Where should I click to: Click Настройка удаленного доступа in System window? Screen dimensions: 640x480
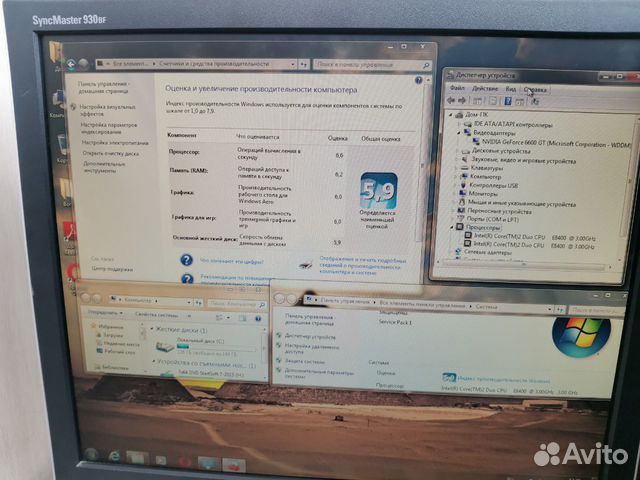[x=312, y=349]
